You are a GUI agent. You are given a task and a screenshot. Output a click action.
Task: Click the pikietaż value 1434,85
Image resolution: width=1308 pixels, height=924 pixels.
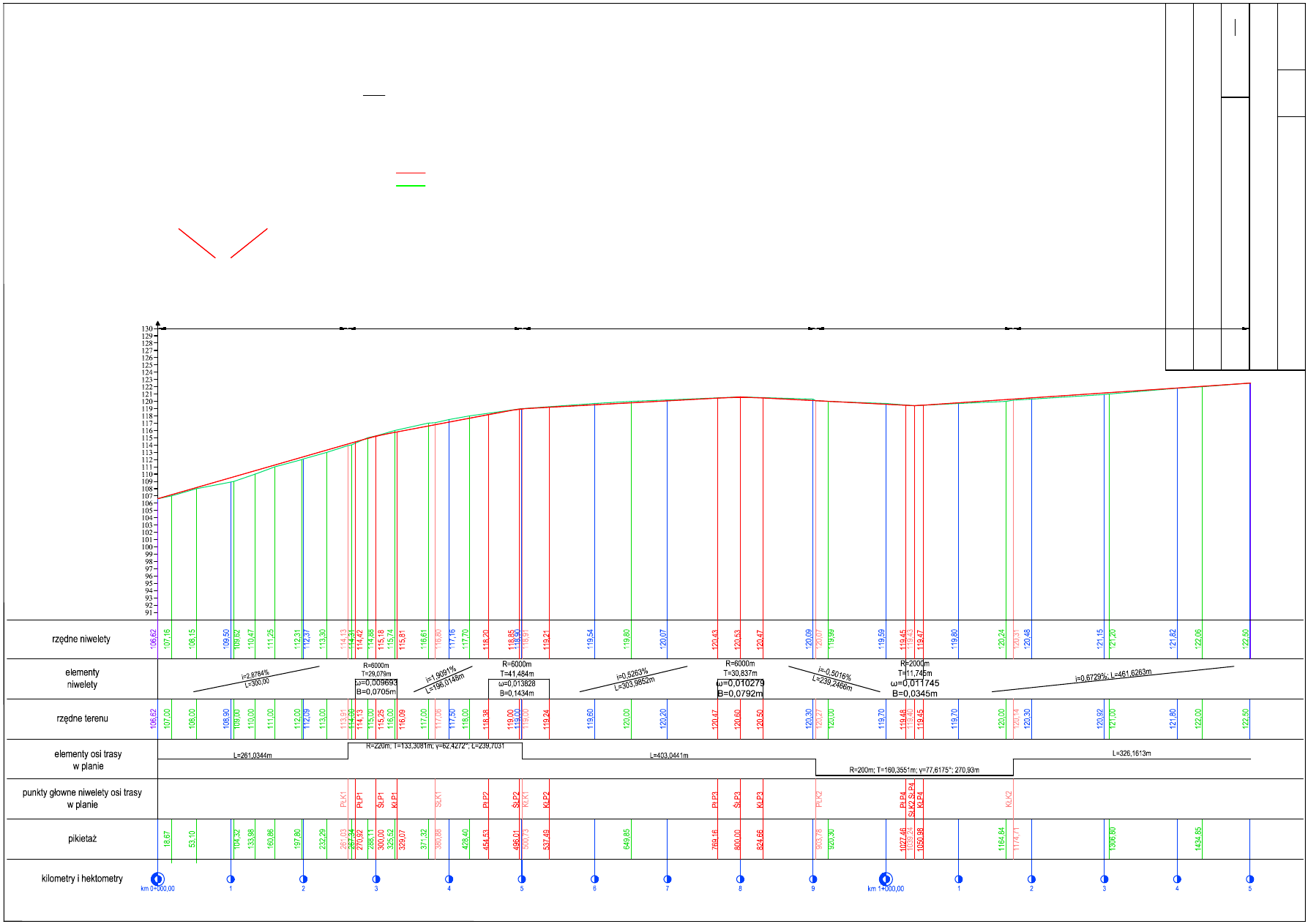click(x=1197, y=838)
